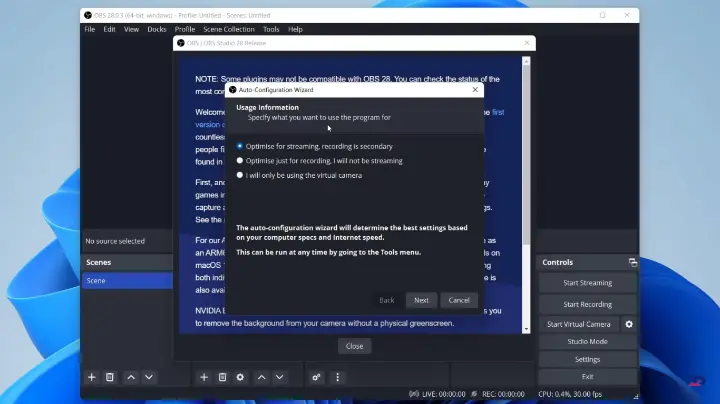Open Settings from Controls panel
This screenshot has width=720, height=404.
(587, 359)
